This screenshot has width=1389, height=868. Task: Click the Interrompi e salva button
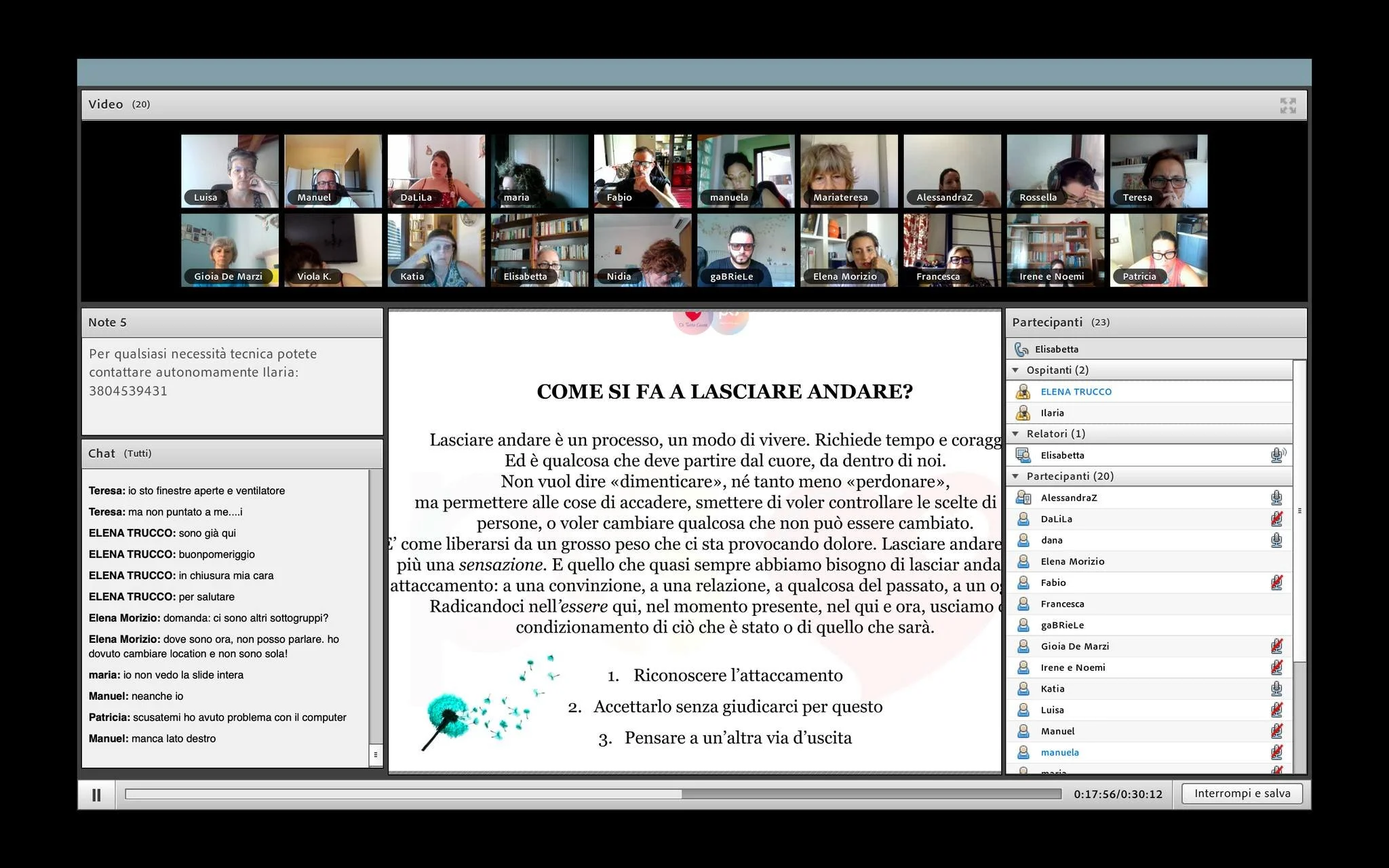pos(1242,793)
